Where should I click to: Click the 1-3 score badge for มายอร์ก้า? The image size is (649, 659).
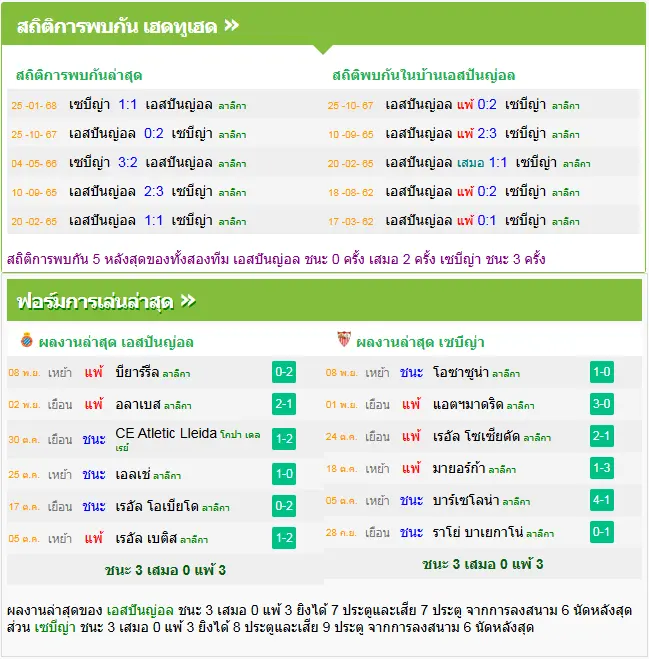pyautogui.click(x=602, y=468)
